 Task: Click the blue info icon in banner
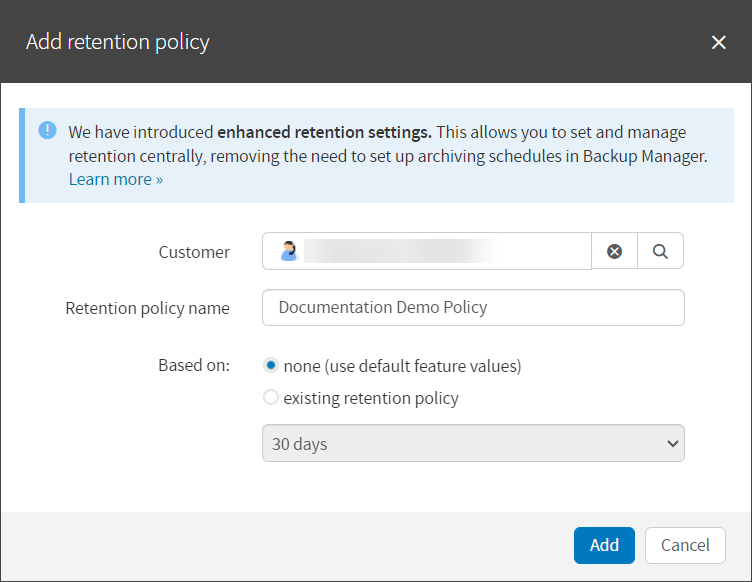47,131
